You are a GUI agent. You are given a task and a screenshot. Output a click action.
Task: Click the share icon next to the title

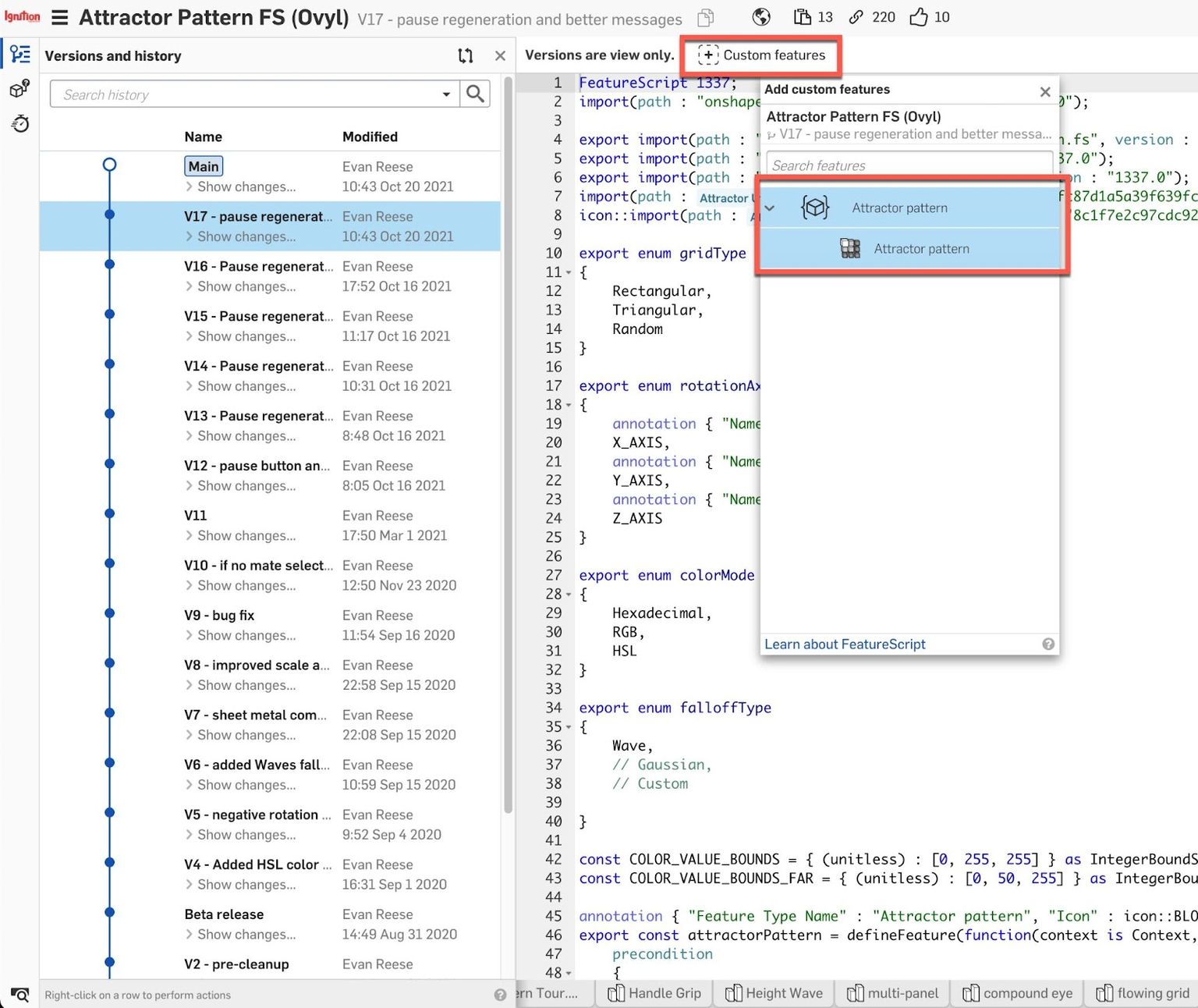(x=704, y=17)
